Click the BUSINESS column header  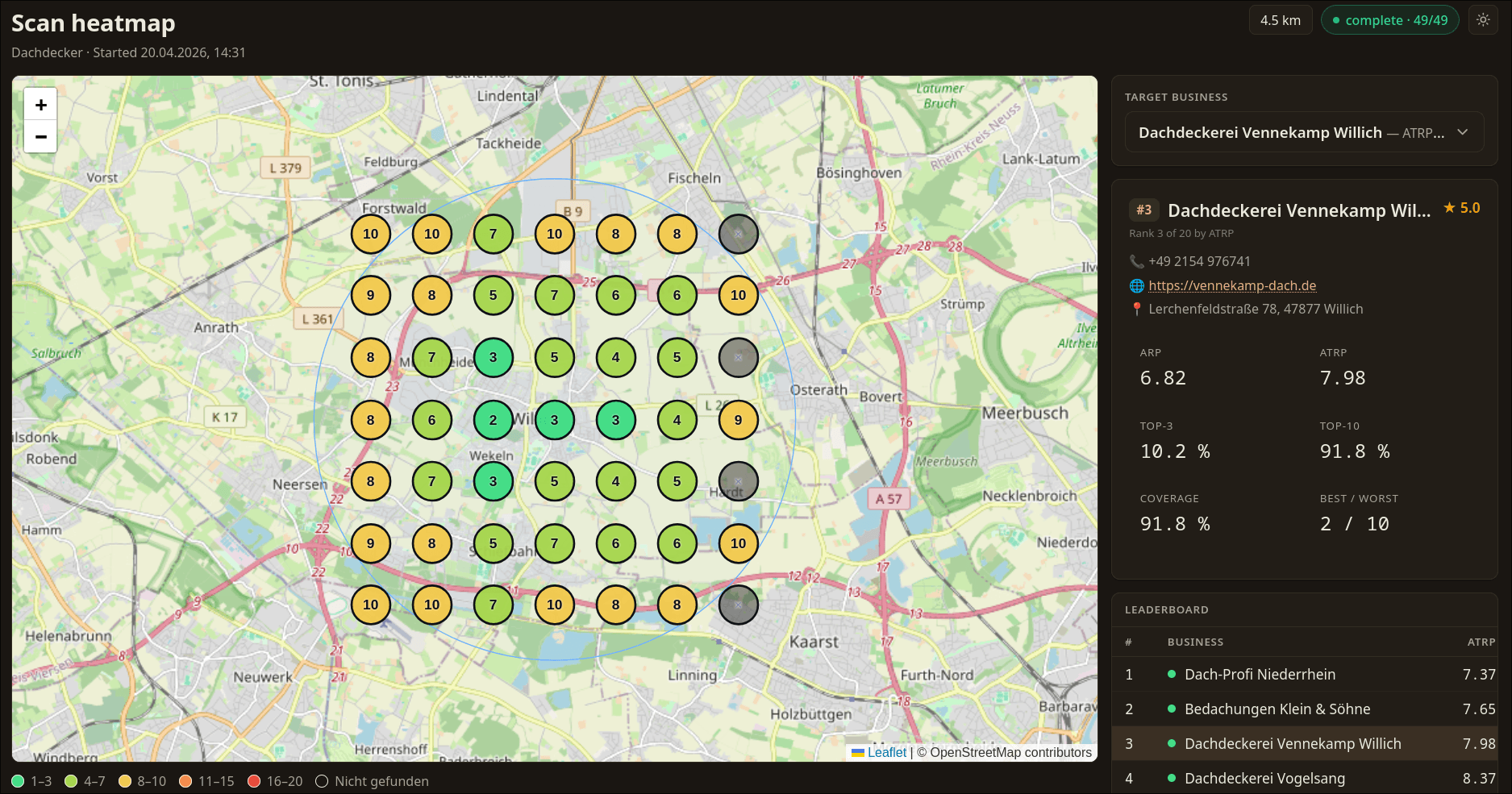1195,642
